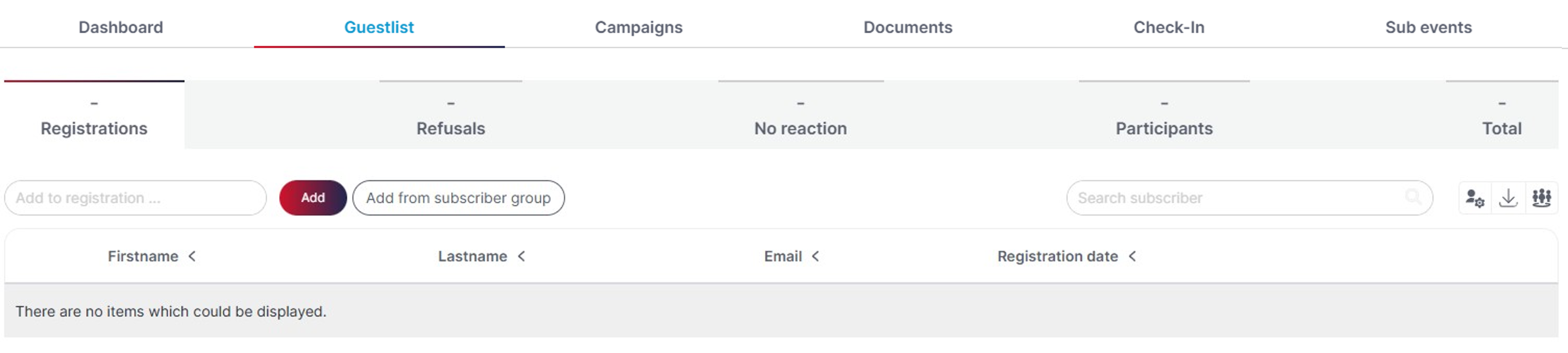The image size is (1568, 353).
Task: Select the Check-In tab
Action: coord(1169,28)
